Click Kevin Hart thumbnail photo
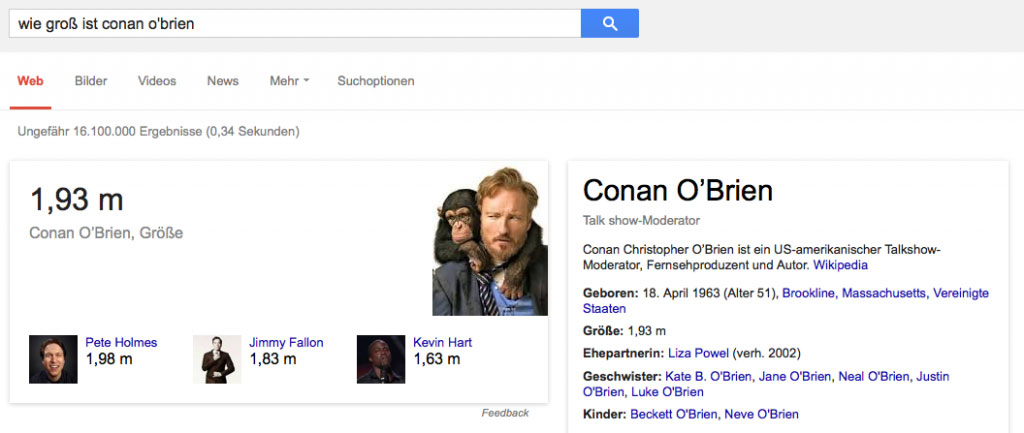Viewport: 1024px width, 433px height. [x=381, y=359]
